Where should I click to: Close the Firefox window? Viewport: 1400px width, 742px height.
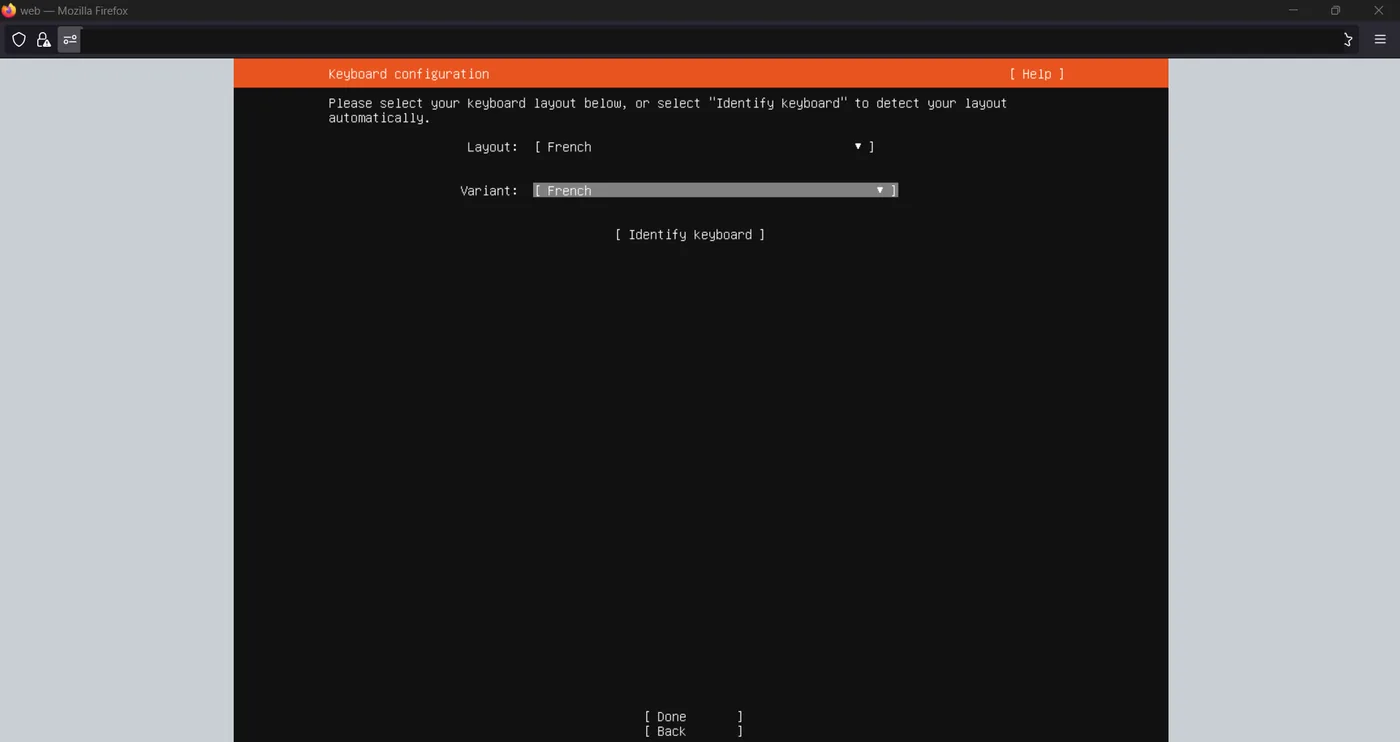coord(1378,11)
